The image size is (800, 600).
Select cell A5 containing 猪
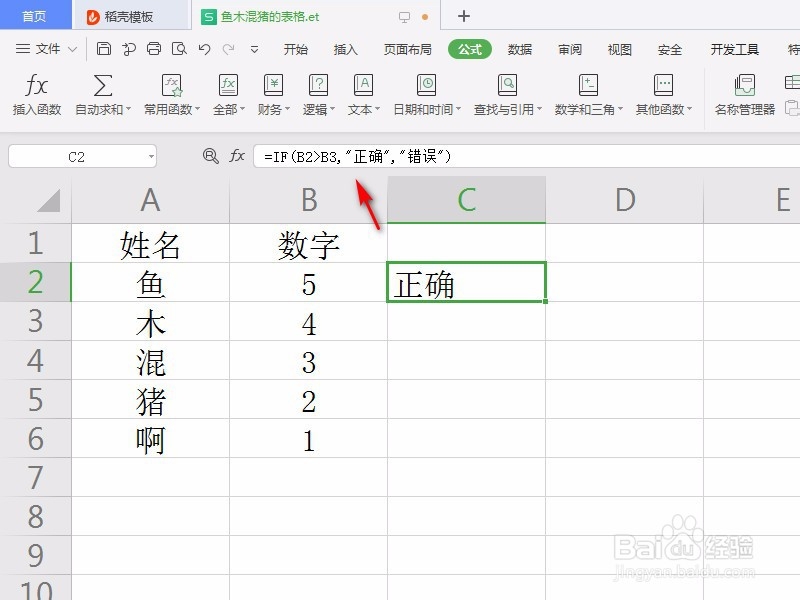coord(151,399)
